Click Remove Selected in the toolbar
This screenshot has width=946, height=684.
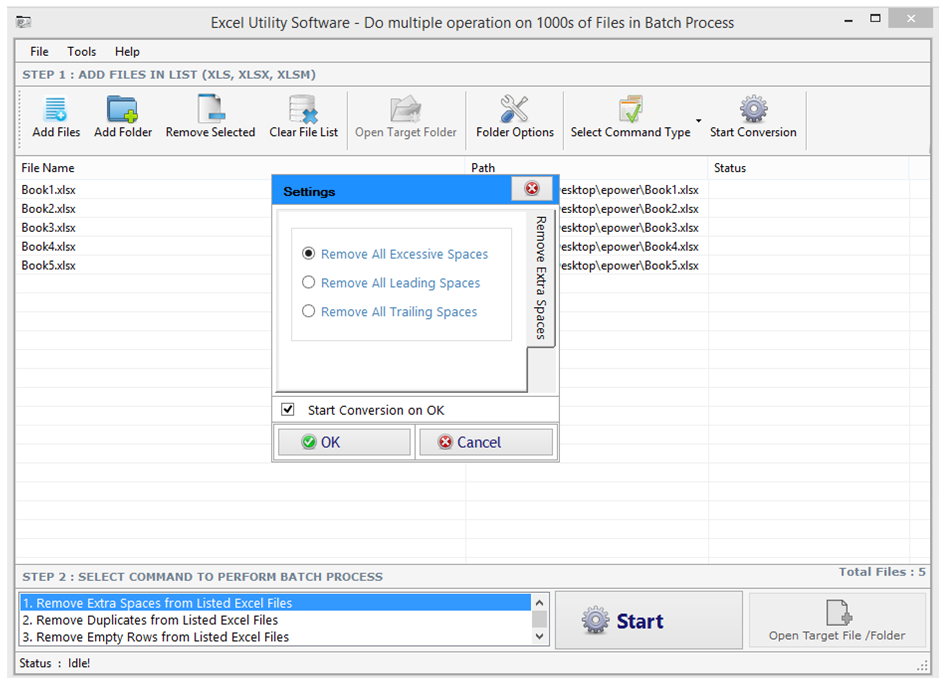coord(210,117)
